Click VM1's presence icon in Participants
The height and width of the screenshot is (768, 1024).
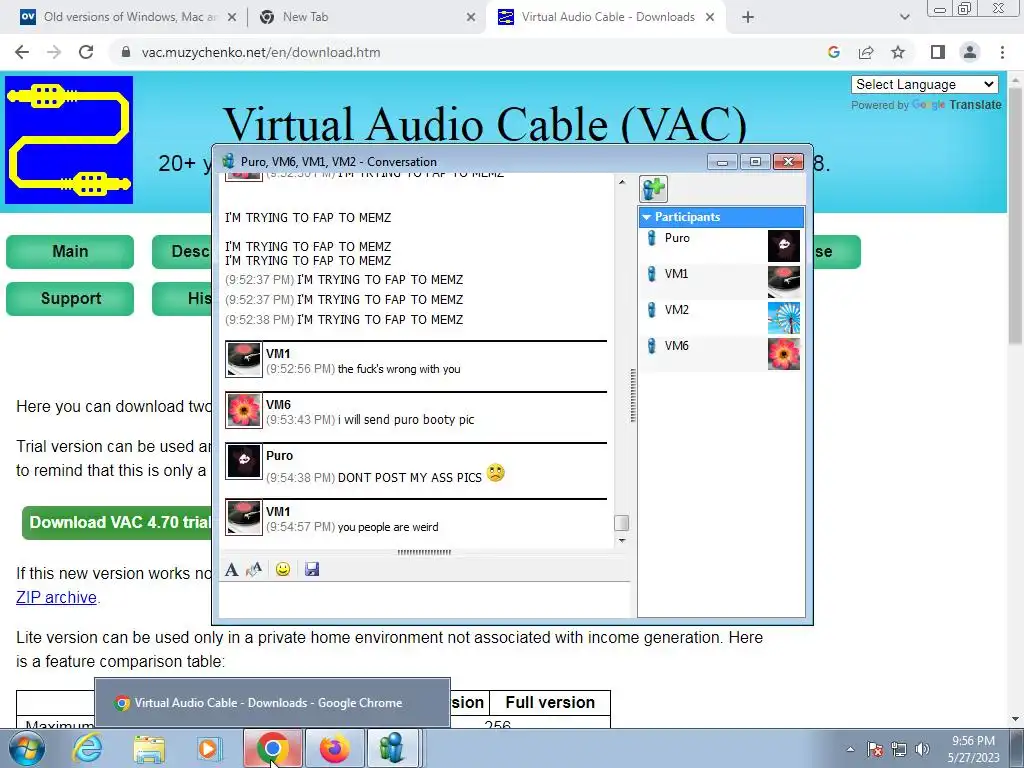[651, 274]
